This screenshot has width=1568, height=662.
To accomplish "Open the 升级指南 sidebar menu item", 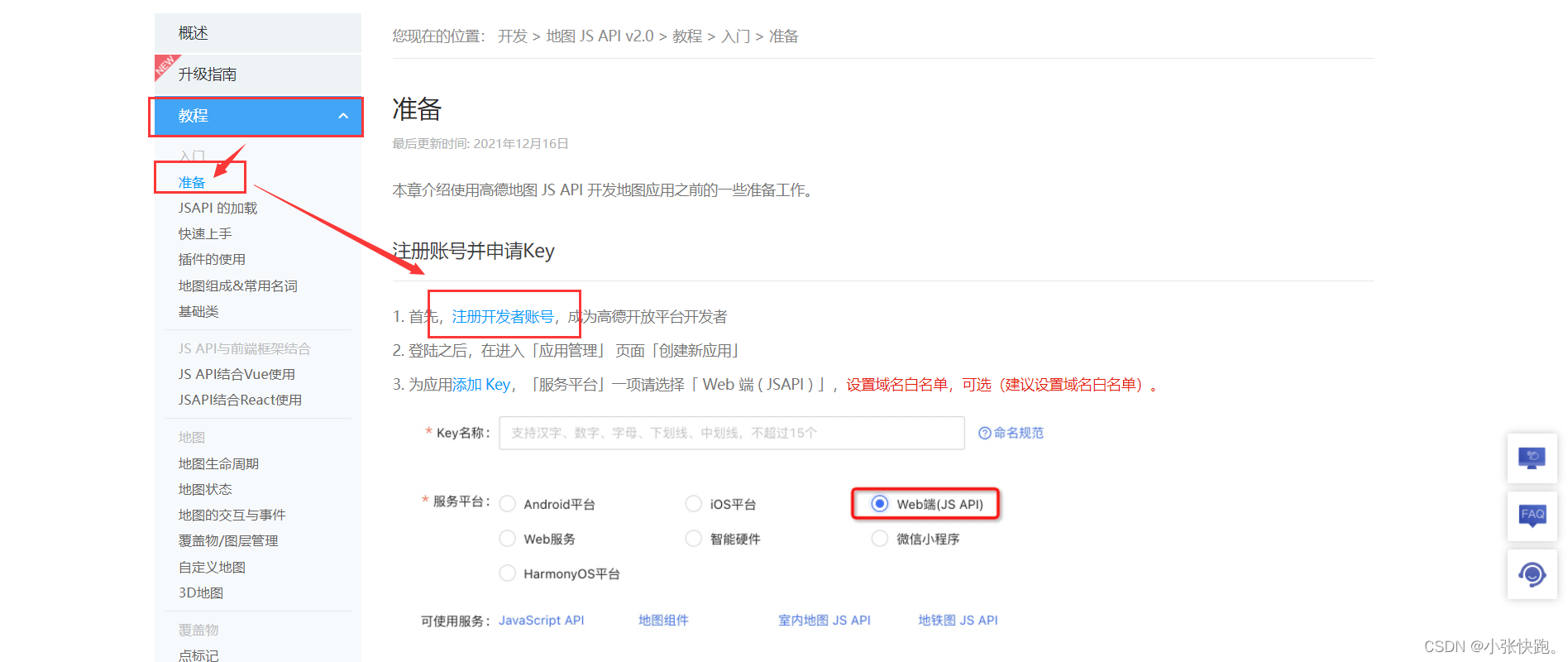I will (x=258, y=74).
